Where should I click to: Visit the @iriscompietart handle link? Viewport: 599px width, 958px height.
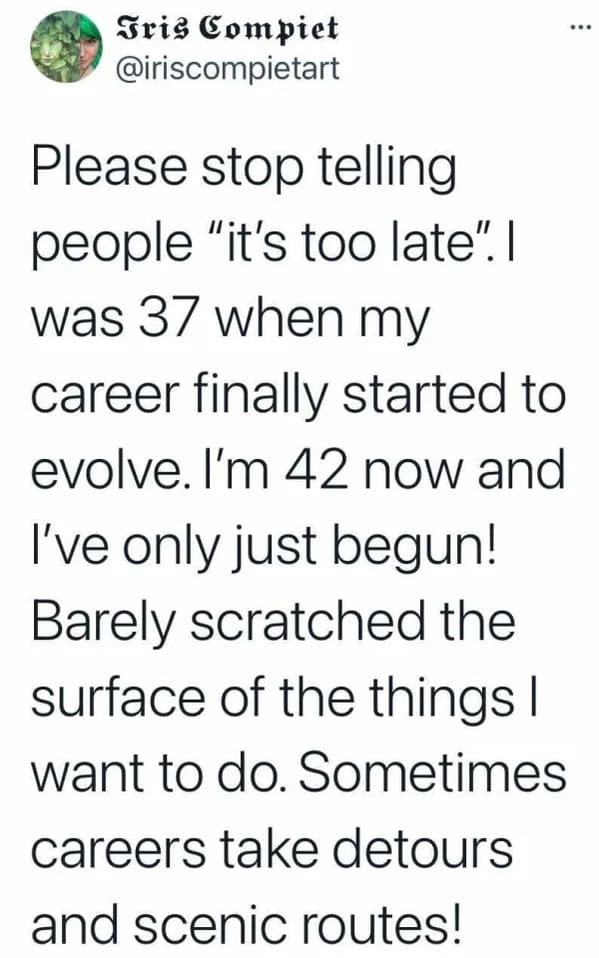click(x=227, y=68)
